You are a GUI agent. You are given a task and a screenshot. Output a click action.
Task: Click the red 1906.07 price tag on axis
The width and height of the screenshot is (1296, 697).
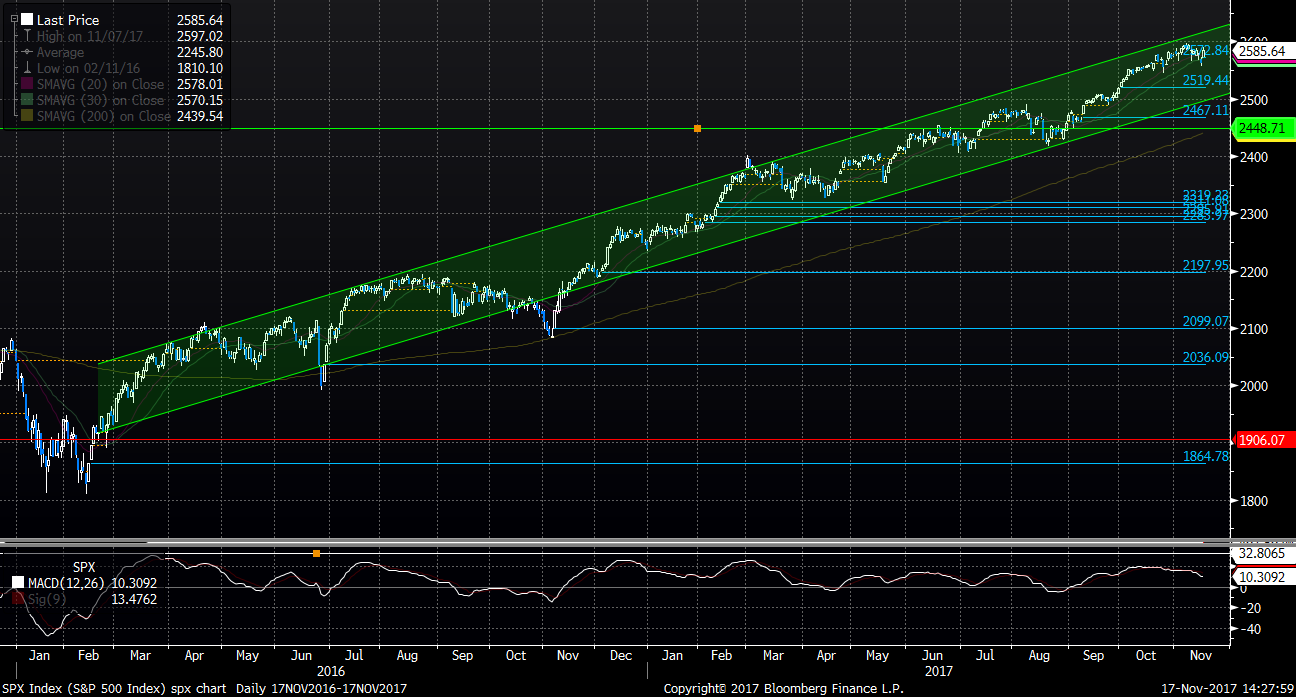coord(1264,440)
